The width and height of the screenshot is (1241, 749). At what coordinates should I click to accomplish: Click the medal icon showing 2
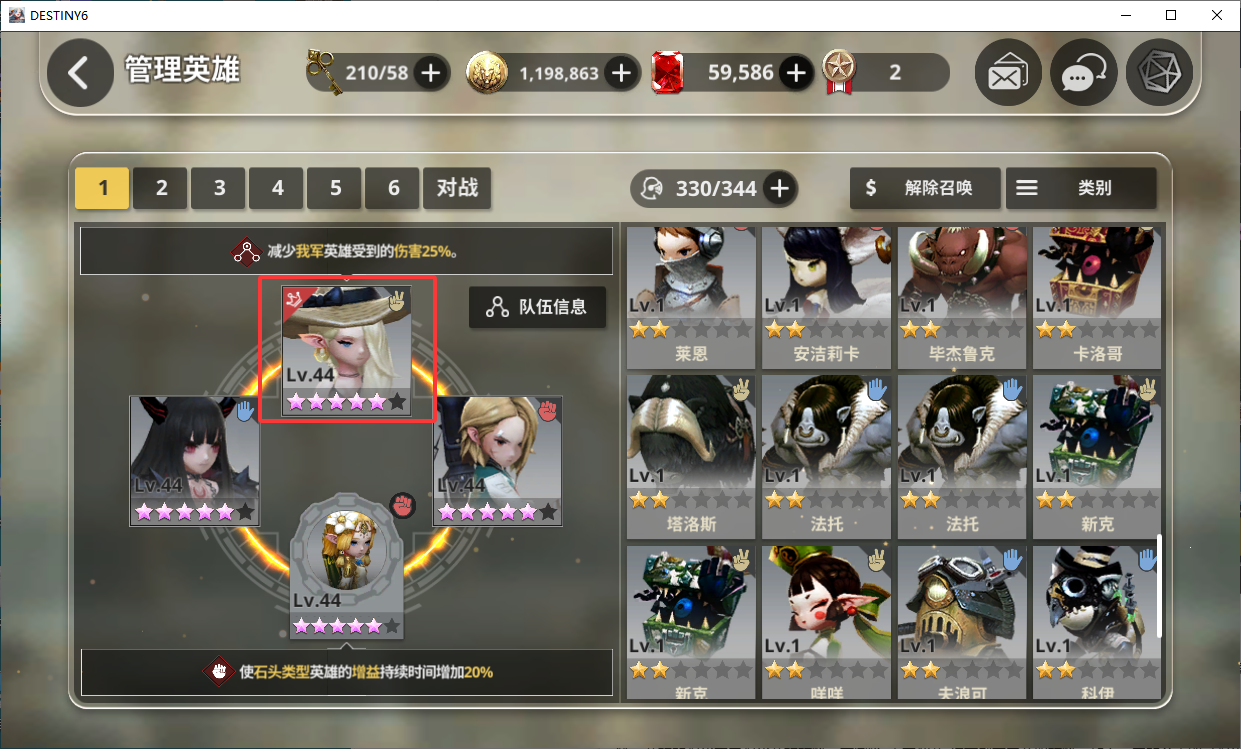[x=839, y=73]
